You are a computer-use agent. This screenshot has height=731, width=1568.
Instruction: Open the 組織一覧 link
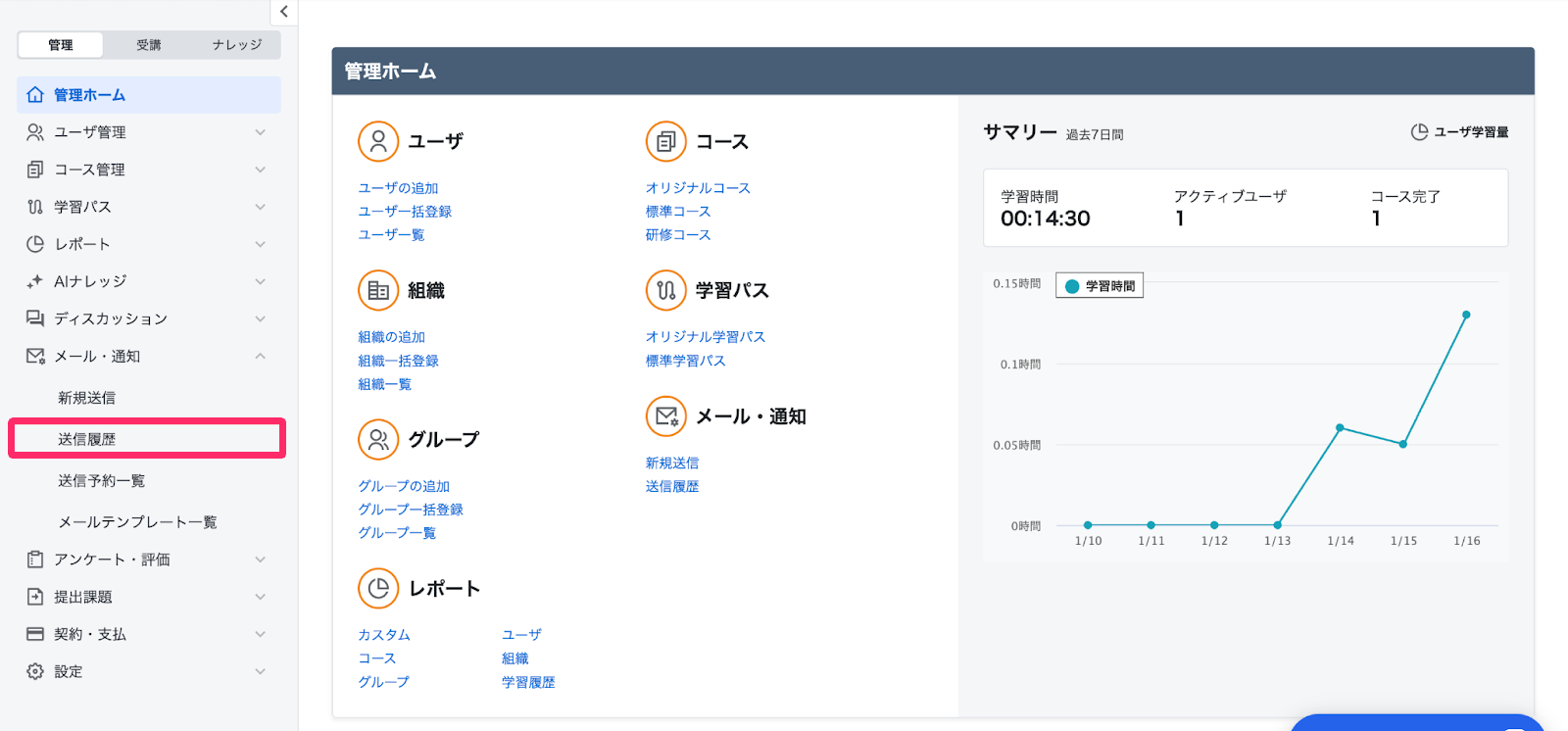pos(384,384)
